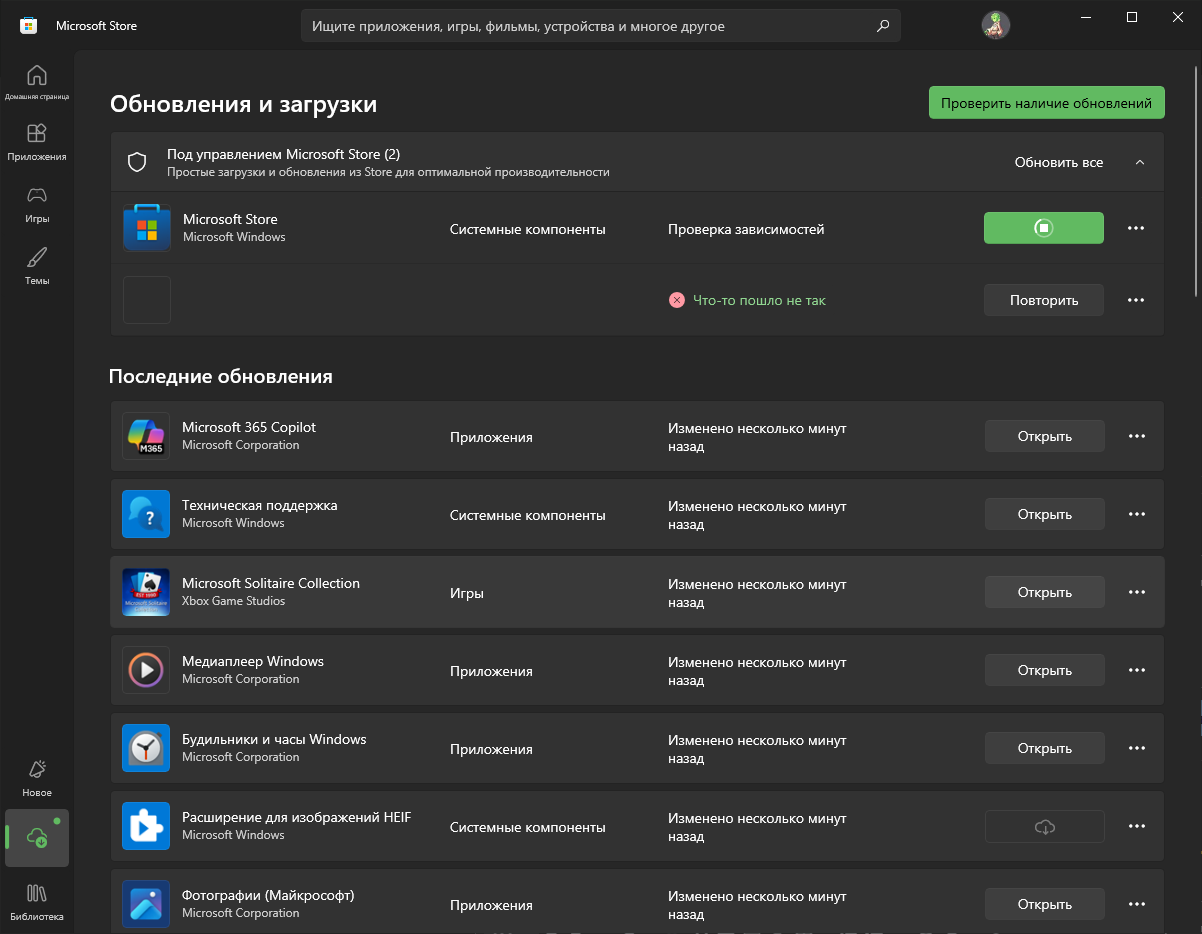Select Downloads cloud icon in sidebar
The height and width of the screenshot is (934, 1202).
[x=37, y=837]
